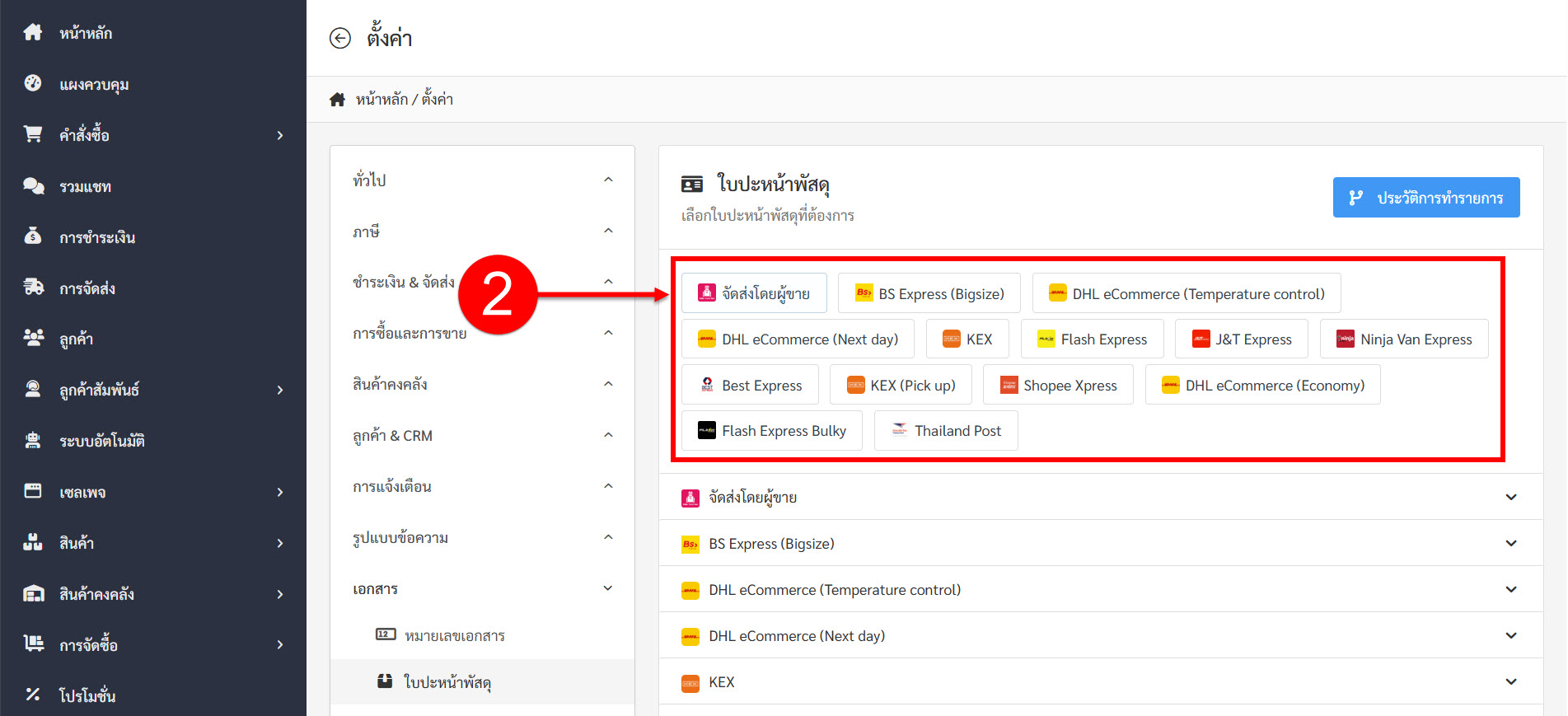The width and height of the screenshot is (1568, 716).
Task: Click the โปรโมชั่น percent icon
Action: click(33, 695)
